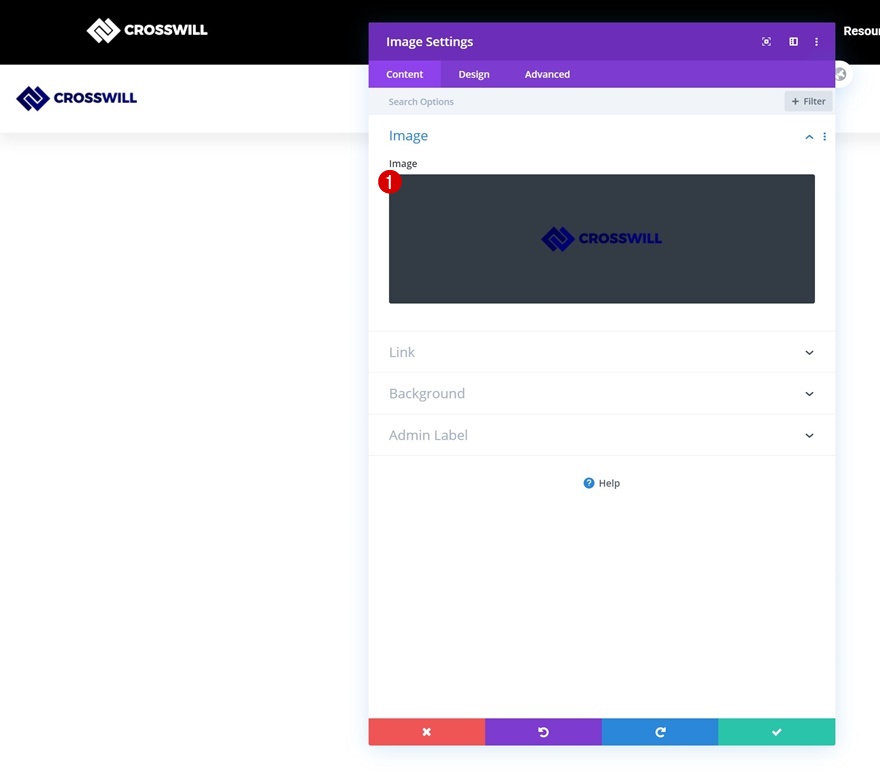Collapse the Image section with its chevron
The height and width of the screenshot is (772, 880).
click(808, 136)
